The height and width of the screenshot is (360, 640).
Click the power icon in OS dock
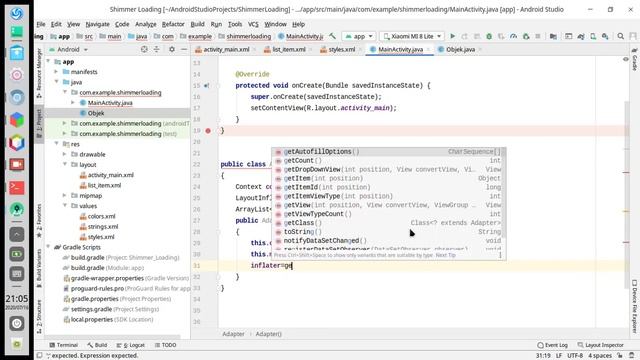(17, 324)
